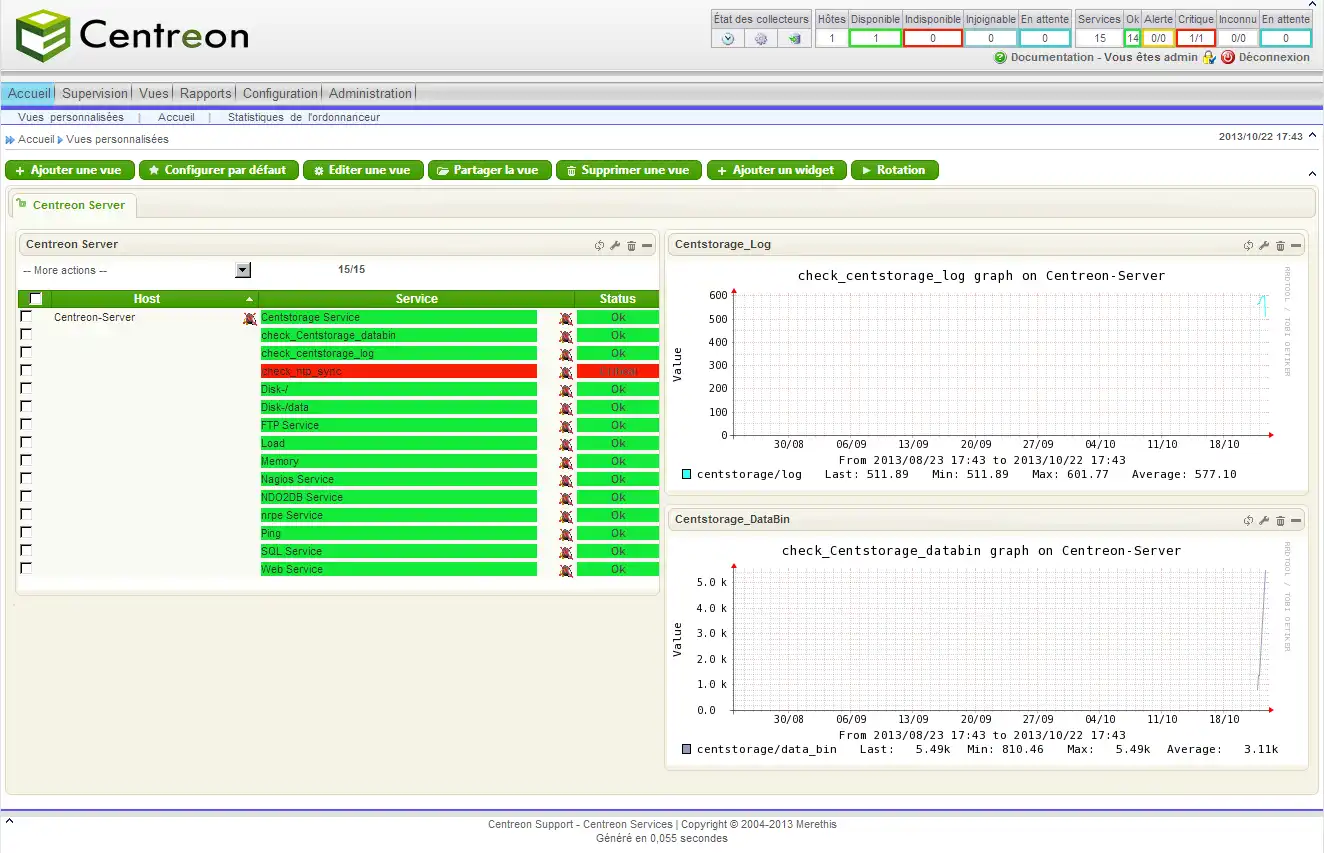
Task: Open Centreon Server widget settings wrench
Action: 615,245
